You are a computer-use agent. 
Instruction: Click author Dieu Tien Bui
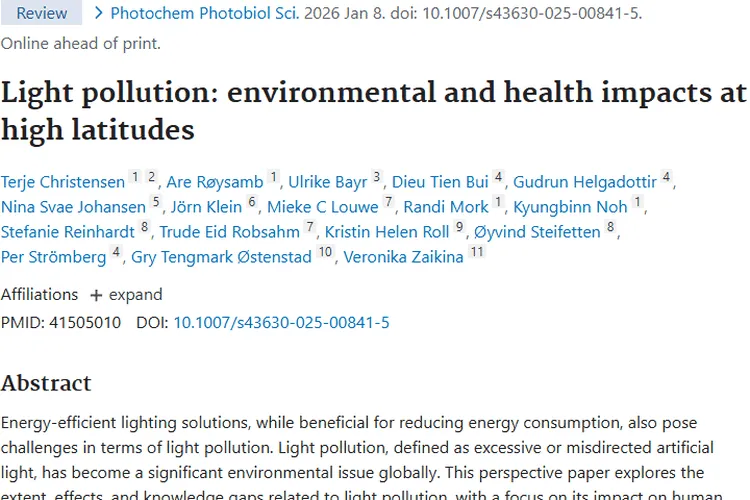(440, 181)
